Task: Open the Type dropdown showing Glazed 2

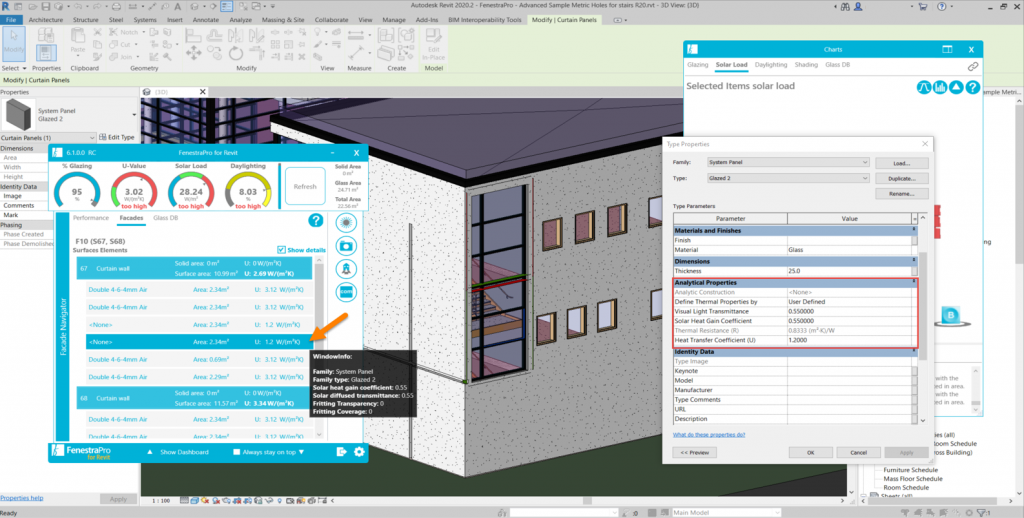Action: coord(788,178)
